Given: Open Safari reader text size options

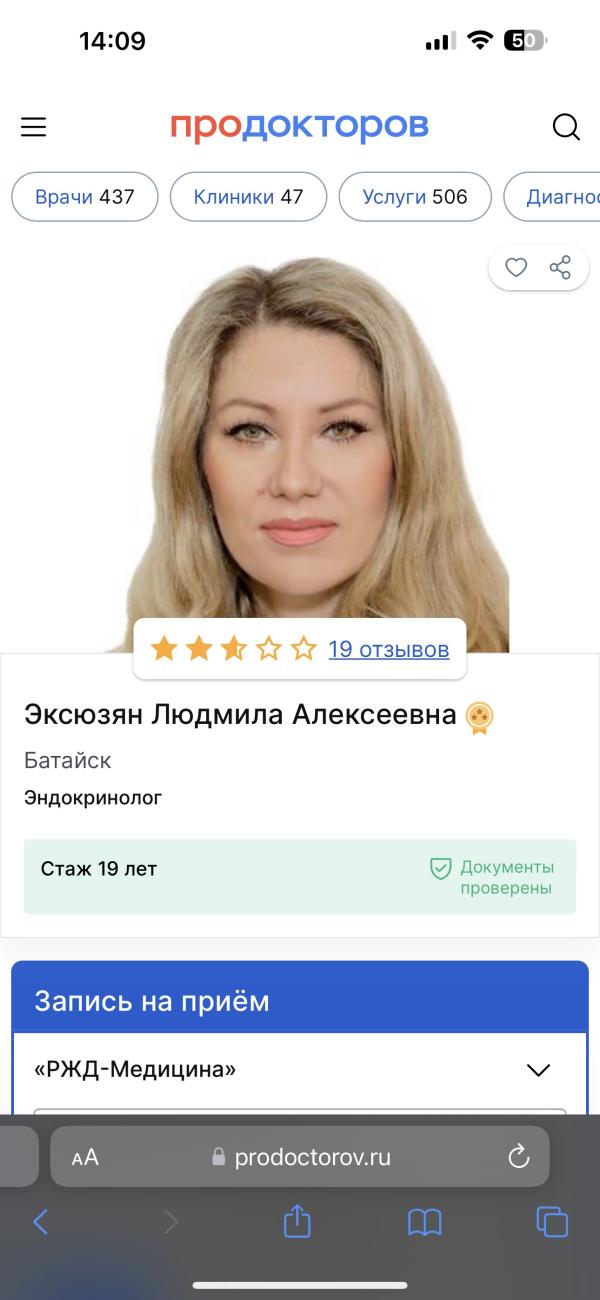Looking at the screenshot, I should coord(85,1158).
